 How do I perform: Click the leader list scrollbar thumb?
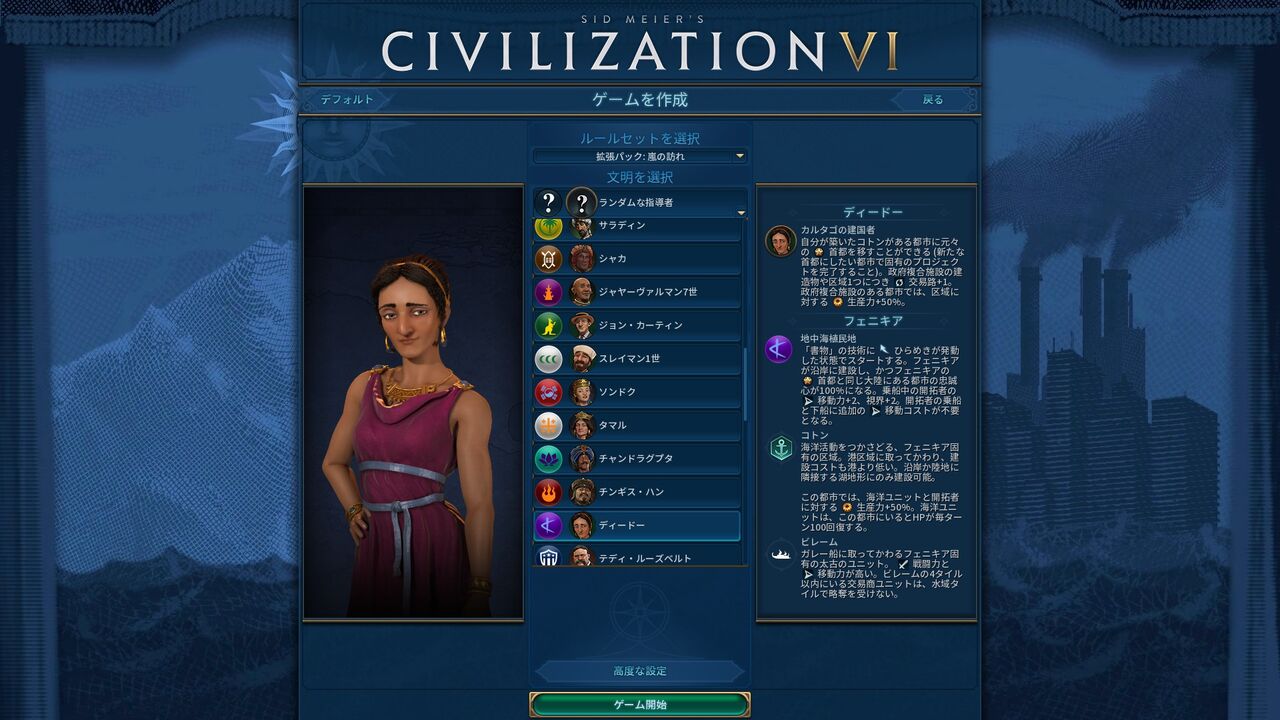[x=745, y=384]
